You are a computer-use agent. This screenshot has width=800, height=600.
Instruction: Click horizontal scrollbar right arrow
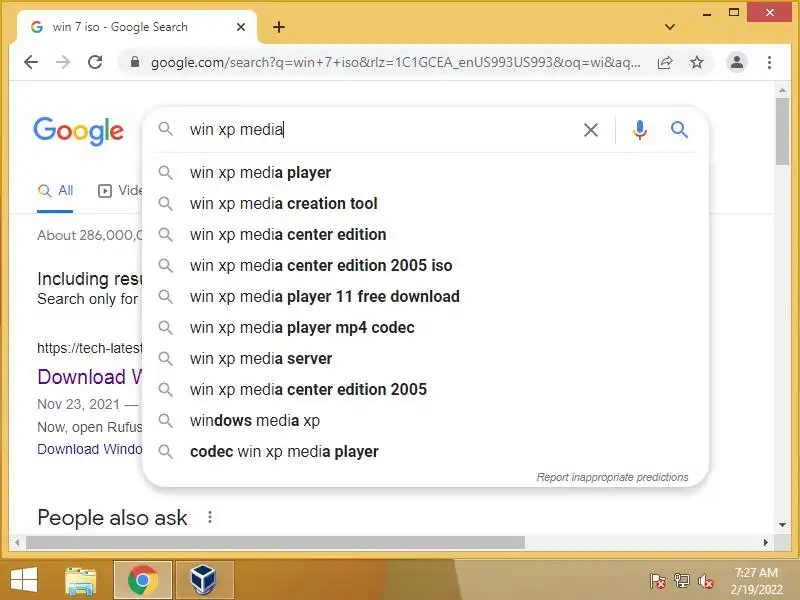coord(766,542)
